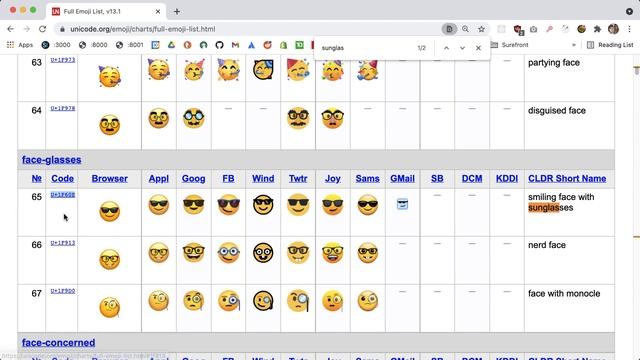Go forward in browser history
Screen dimensions: 640x360
tap(27, 29)
